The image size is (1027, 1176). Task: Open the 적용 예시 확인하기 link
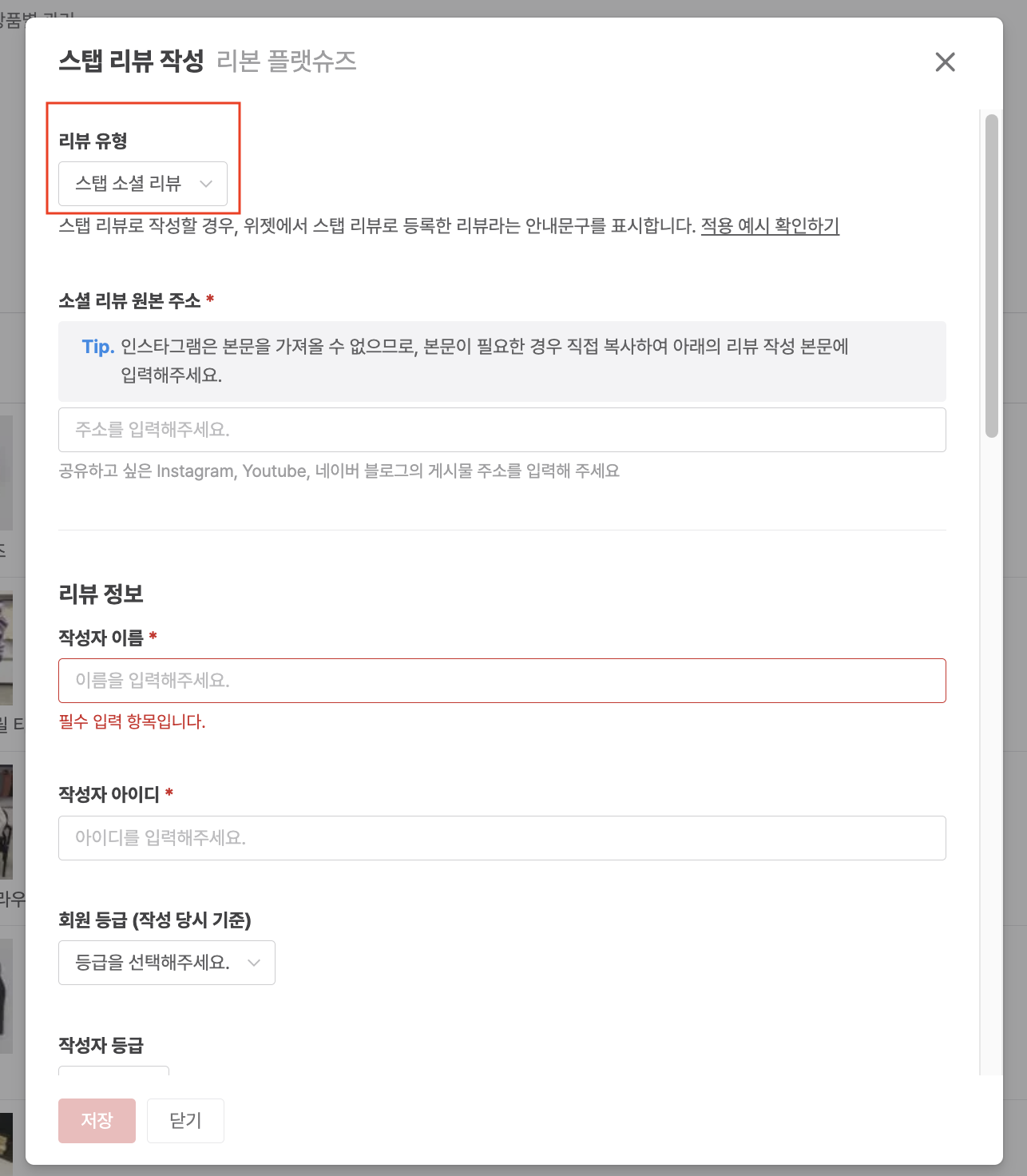[x=770, y=226]
